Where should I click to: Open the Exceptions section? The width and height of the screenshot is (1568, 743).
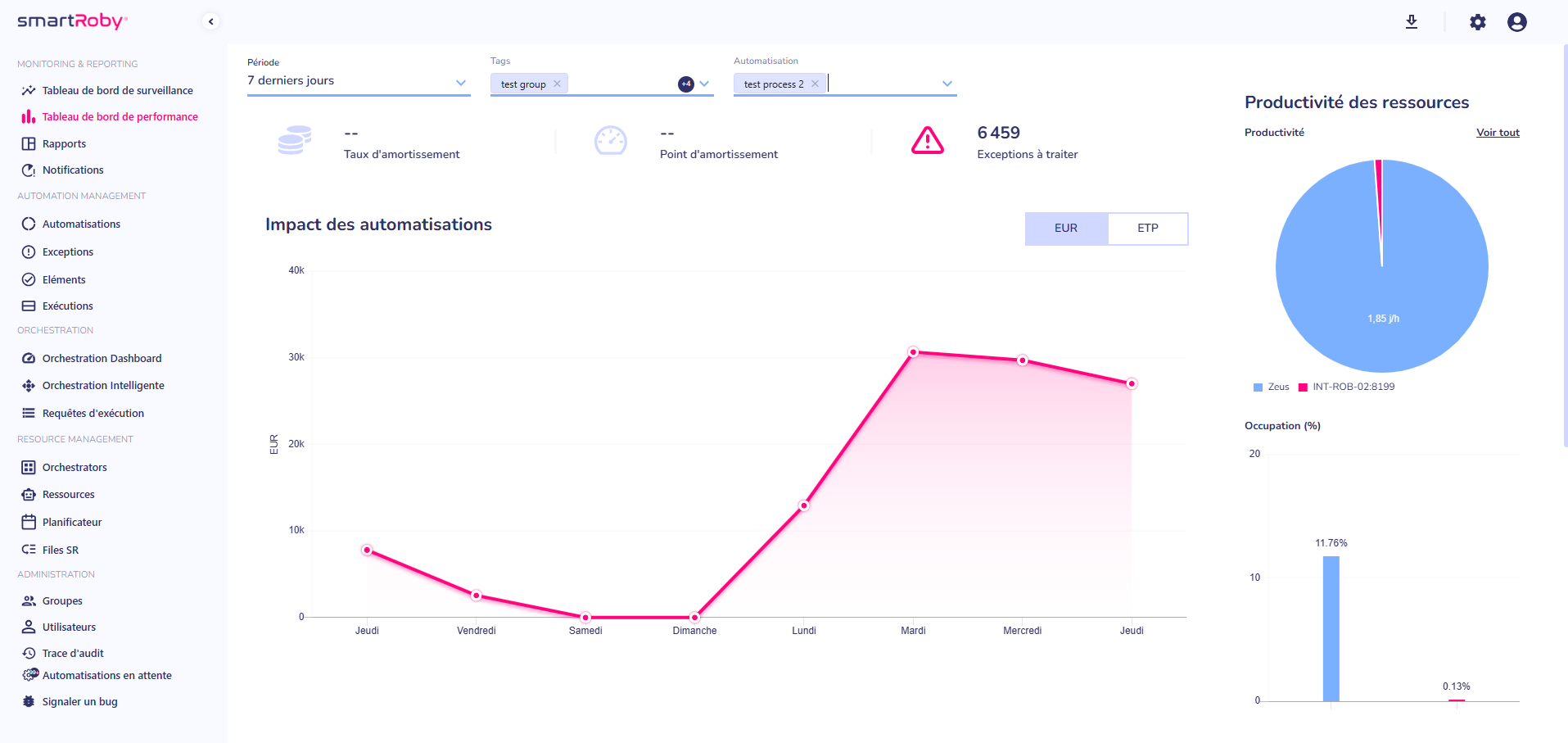[67, 251]
